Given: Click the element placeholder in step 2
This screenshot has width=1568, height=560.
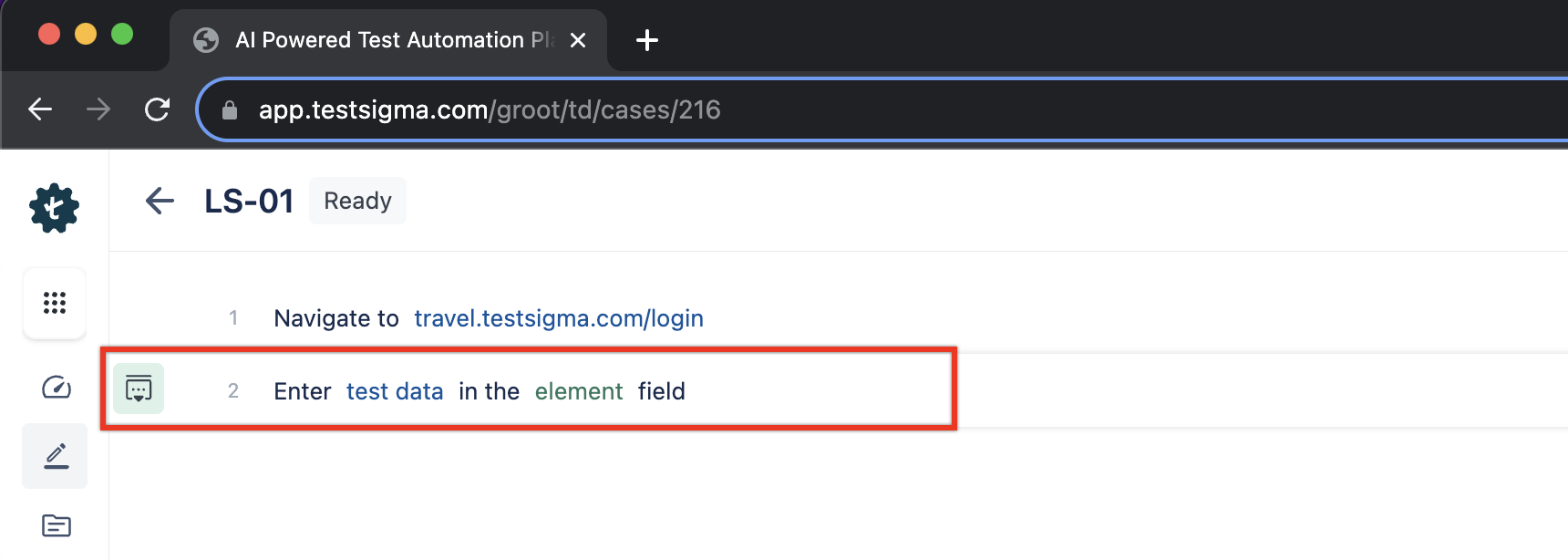Looking at the screenshot, I should [x=579, y=391].
